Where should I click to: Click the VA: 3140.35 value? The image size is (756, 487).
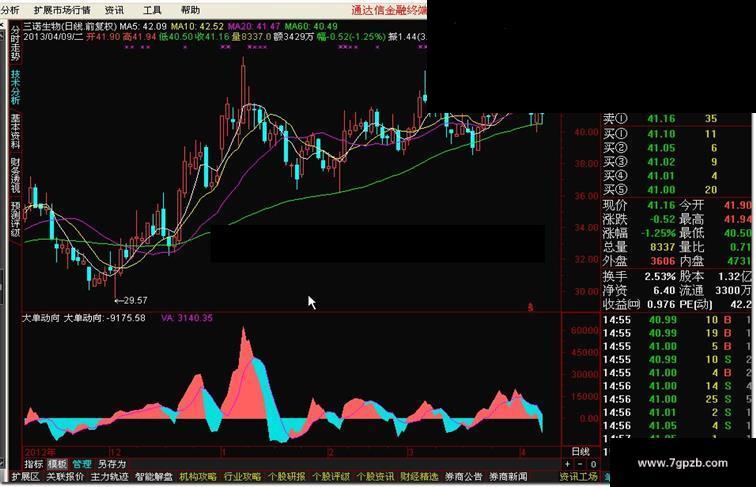click(187, 318)
